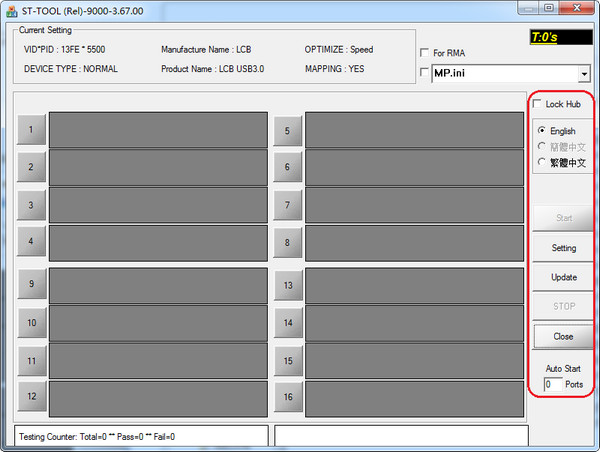Open the MP.ini dropdown arrow
This screenshot has height=452, width=600.
pyautogui.click(x=584, y=73)
